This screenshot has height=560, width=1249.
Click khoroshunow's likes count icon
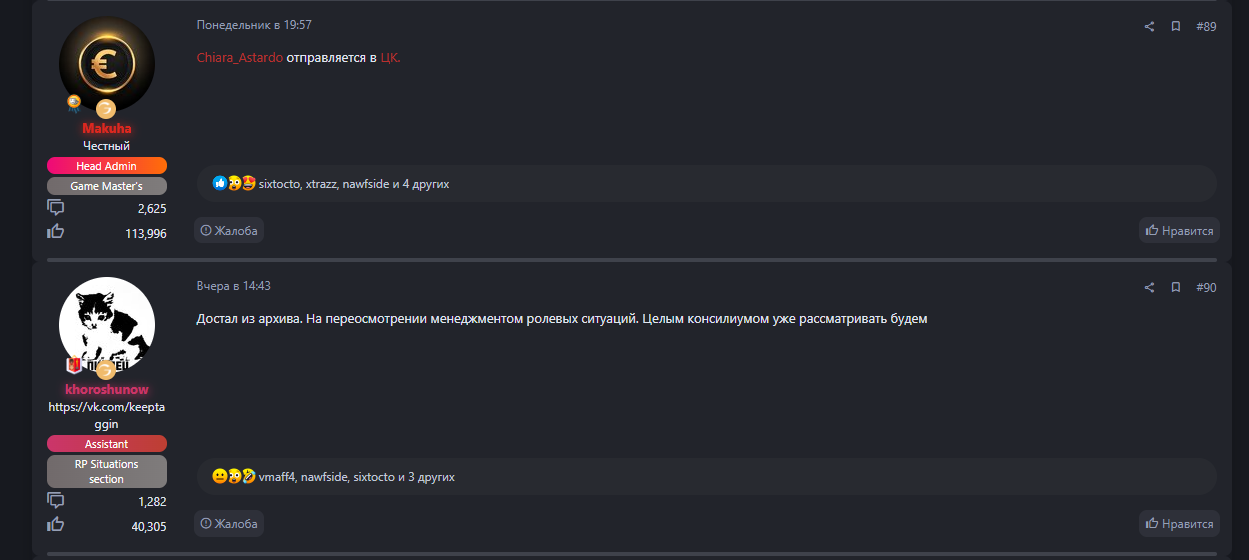pos(56,525)
